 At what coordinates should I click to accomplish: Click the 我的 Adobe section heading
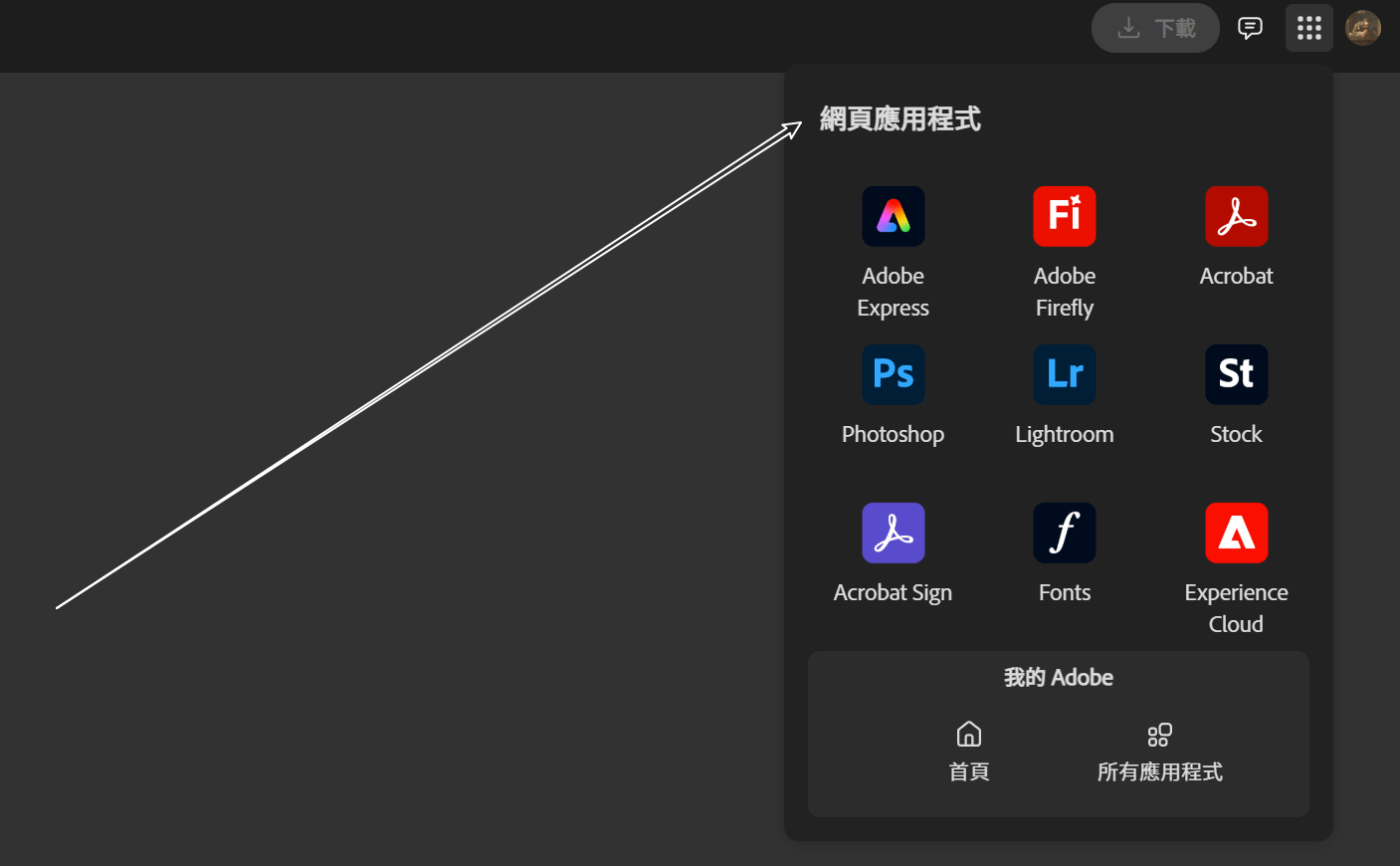click(1058, 678)
